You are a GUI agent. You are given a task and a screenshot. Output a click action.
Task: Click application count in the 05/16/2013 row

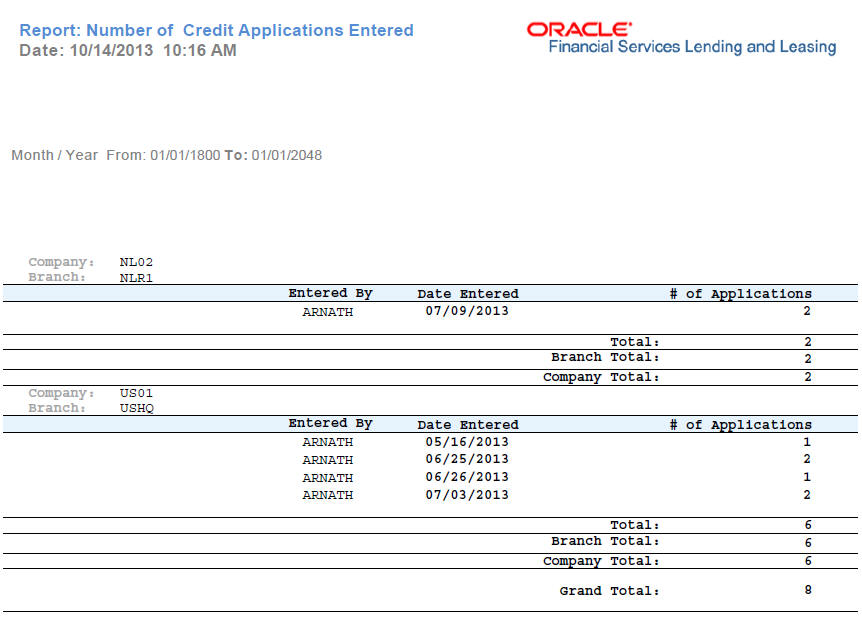click(x=806, y=441)
